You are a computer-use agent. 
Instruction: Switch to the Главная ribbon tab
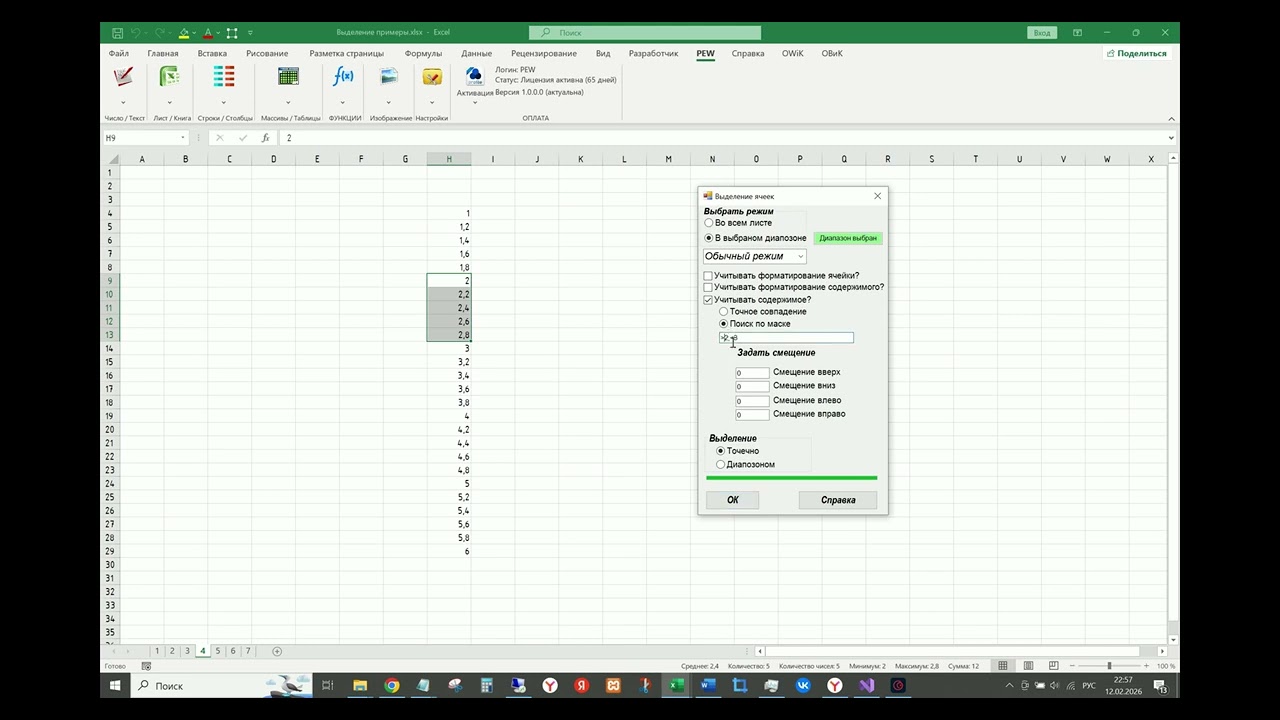pos(163,54)
